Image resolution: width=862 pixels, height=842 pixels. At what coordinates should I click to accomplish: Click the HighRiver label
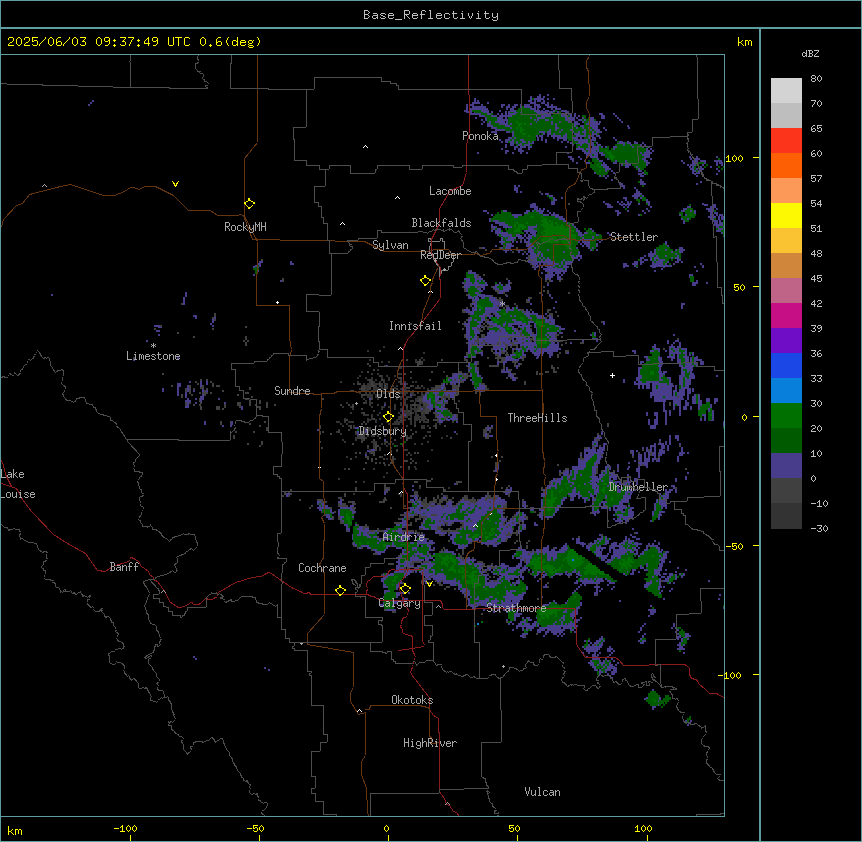[x=430, y=743]
